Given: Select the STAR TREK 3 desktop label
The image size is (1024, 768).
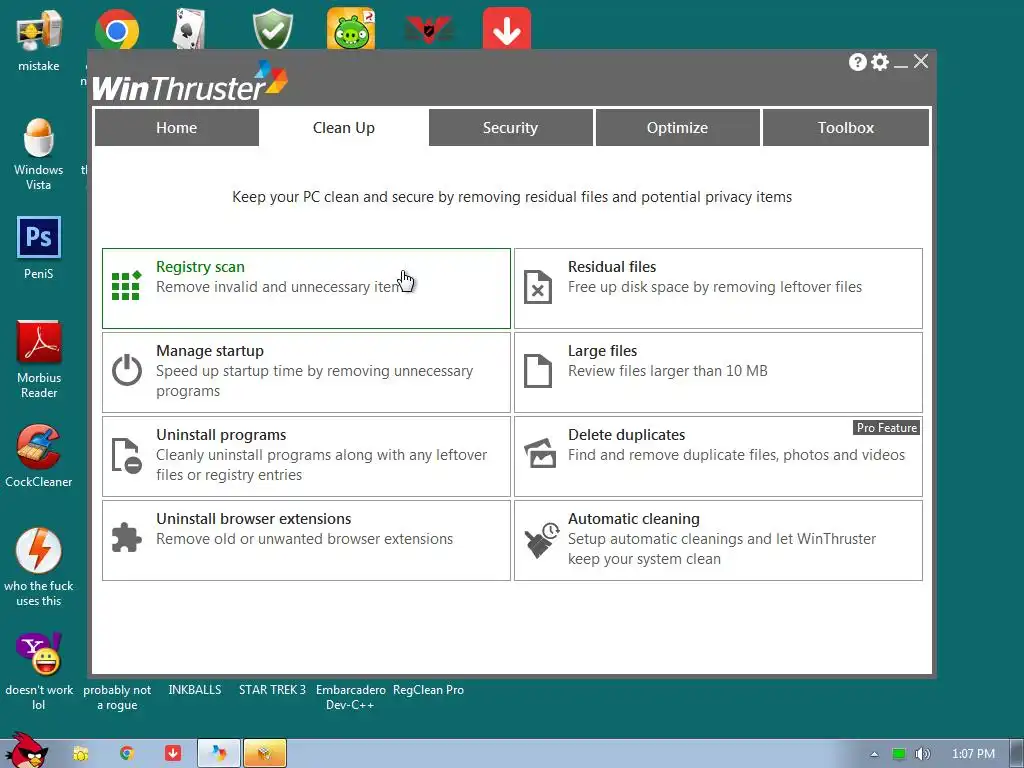Looking at the screenshot, I should (272, 690).
